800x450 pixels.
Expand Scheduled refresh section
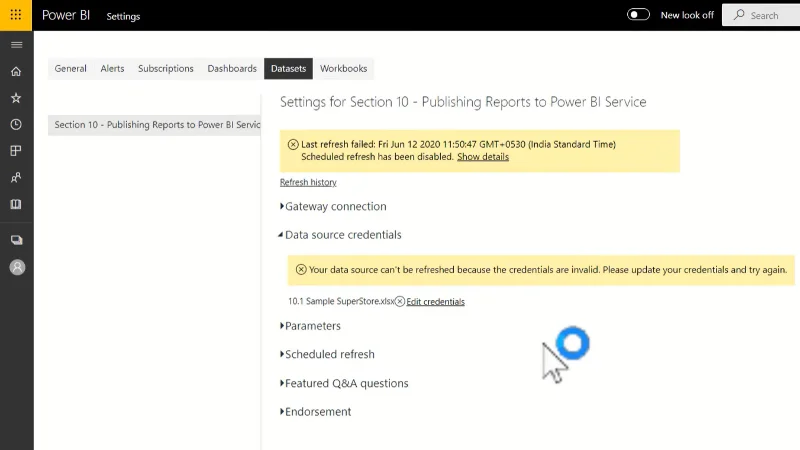[x=327, y=354]
